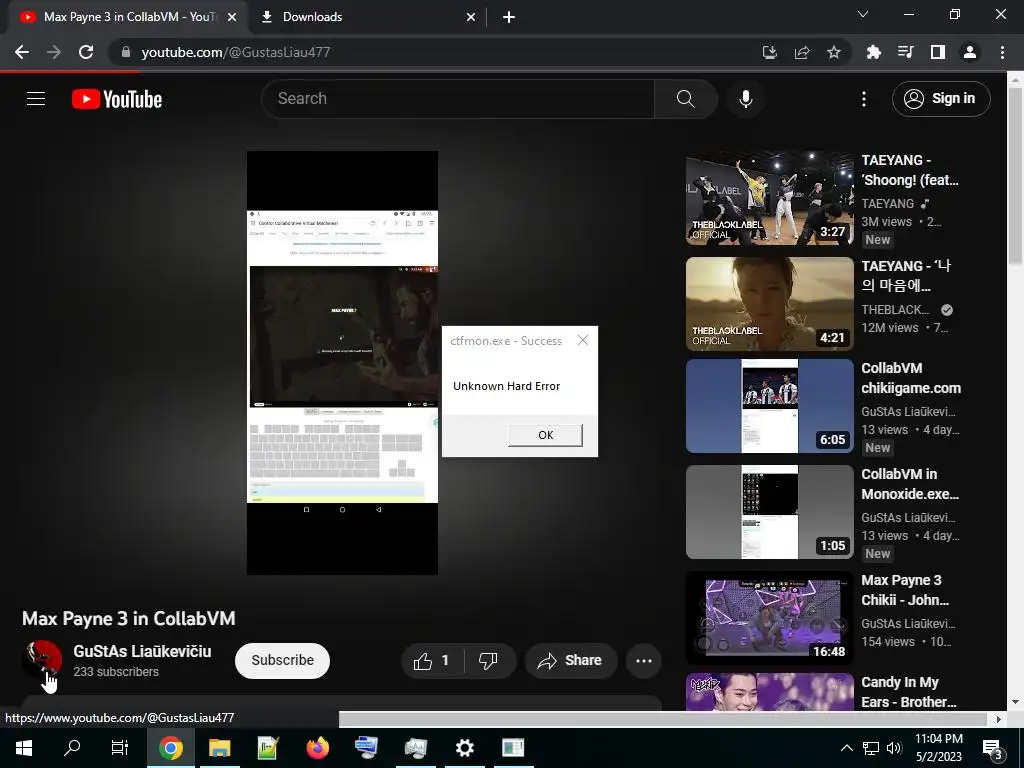Share this page via address bar icon
Image resolution: width=1024 pixels, height=768 pixels.
tap(802, 52)
